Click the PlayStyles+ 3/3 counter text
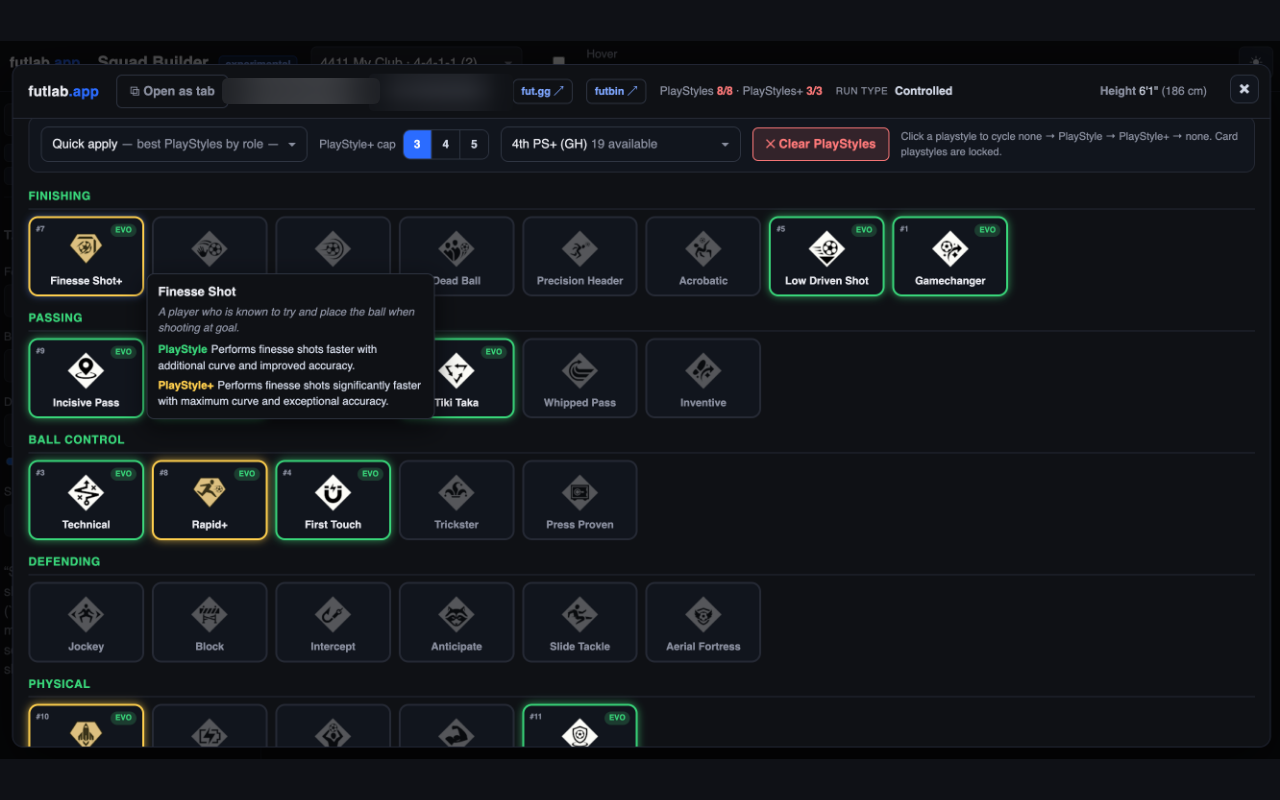This screenshot has width=1280, height=800. 782,91
